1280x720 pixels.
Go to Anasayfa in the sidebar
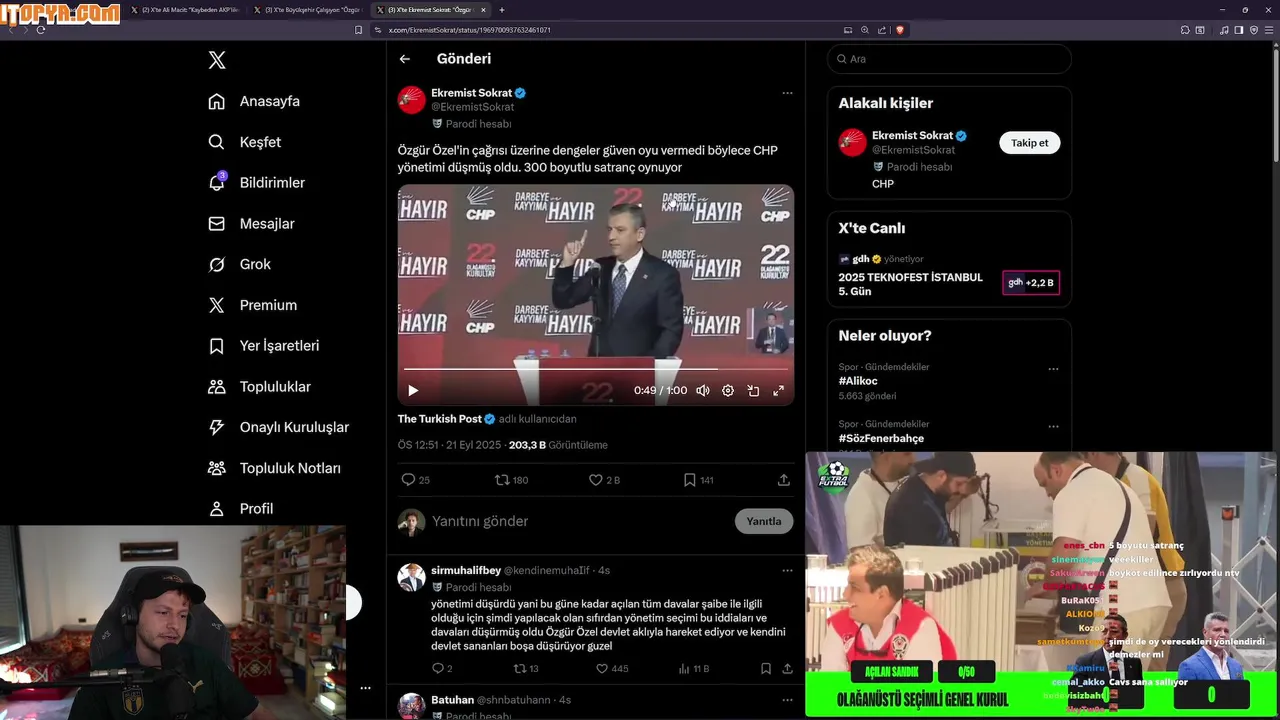(254, 101)
